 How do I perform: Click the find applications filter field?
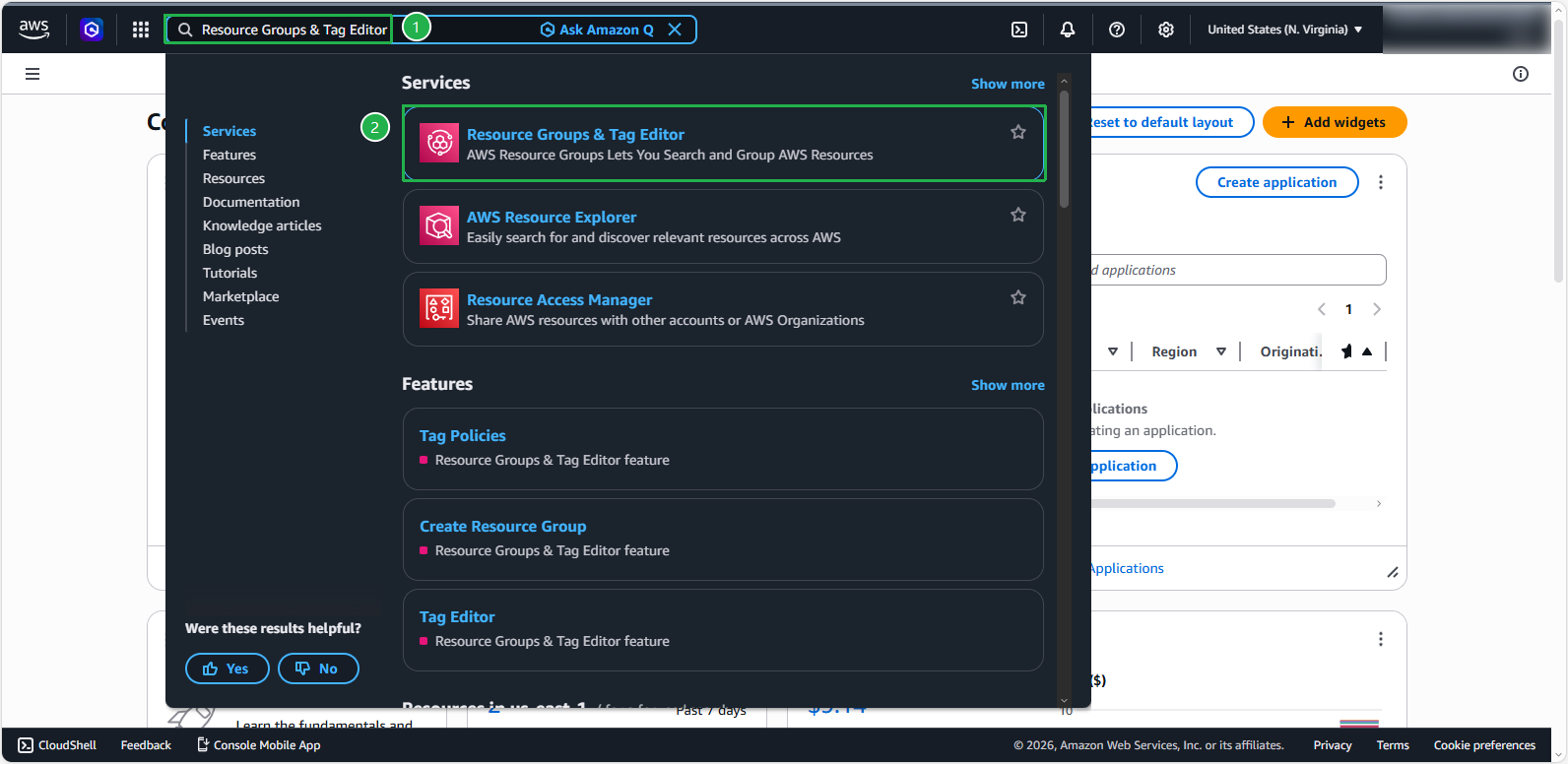[1238, 270]
